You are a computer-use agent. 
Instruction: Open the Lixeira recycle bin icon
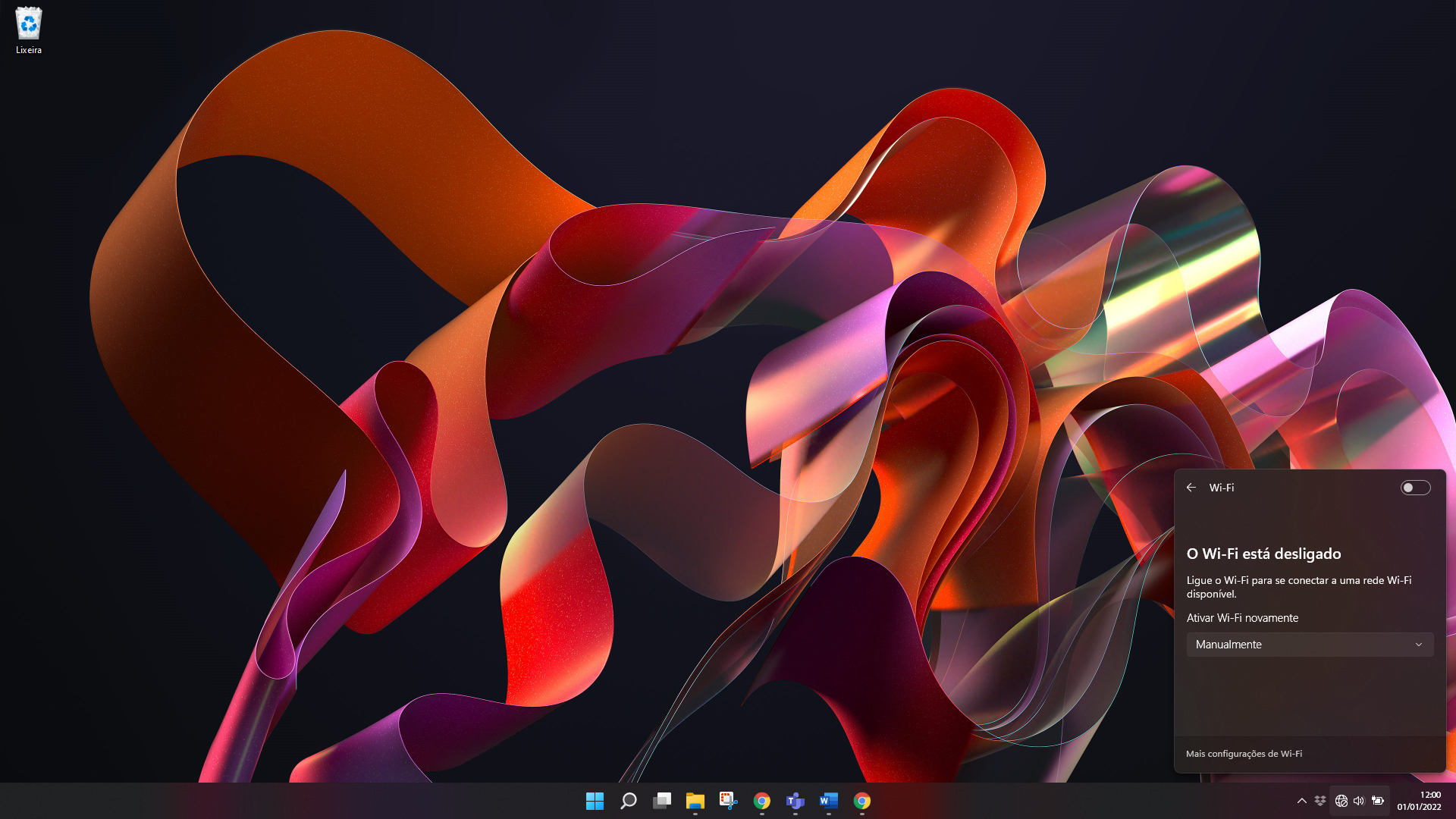click(29, 30)
